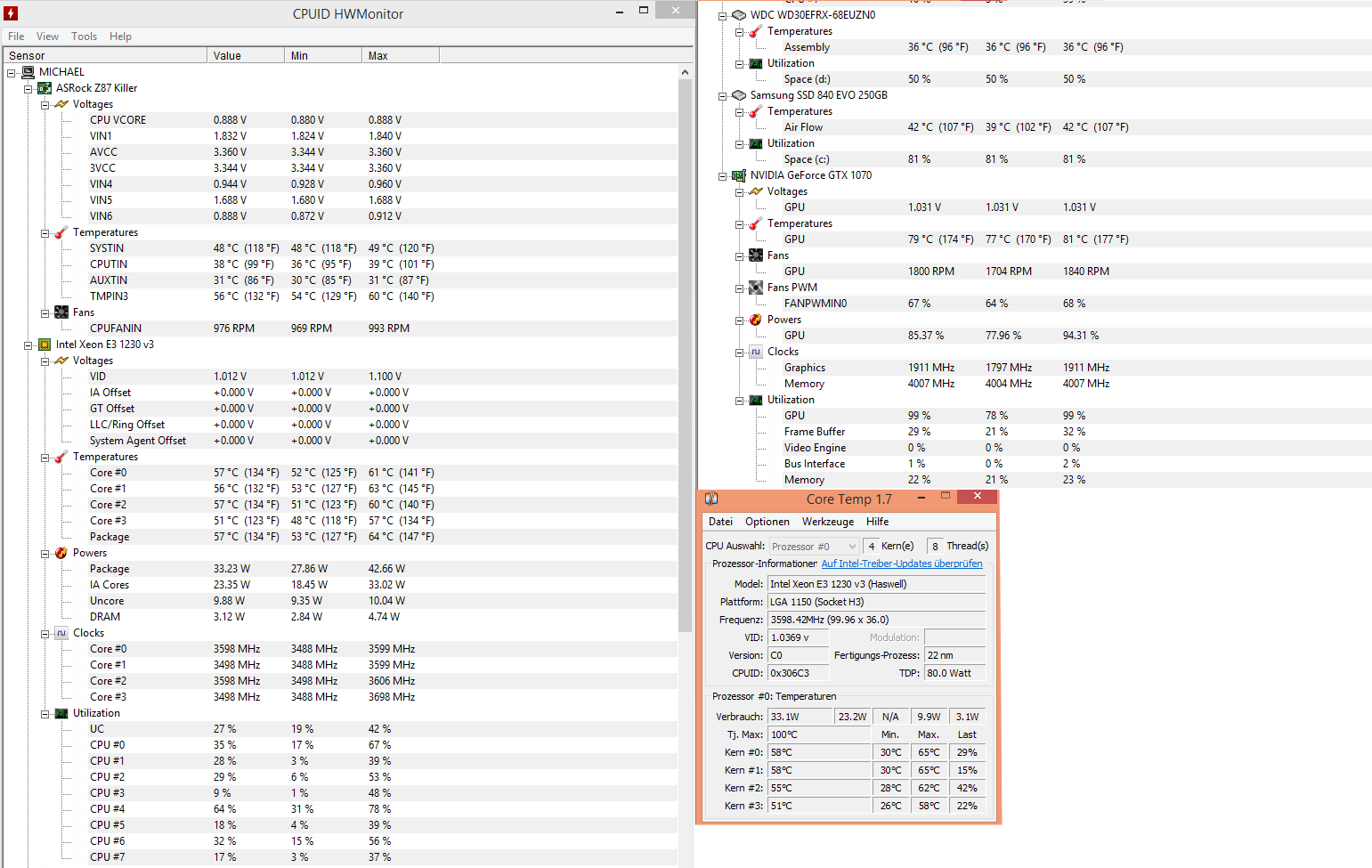Viewport: 1372px width, 868px height.
Task: Click the ASRock Voltages lightning icon
Action: click(61, 104)
